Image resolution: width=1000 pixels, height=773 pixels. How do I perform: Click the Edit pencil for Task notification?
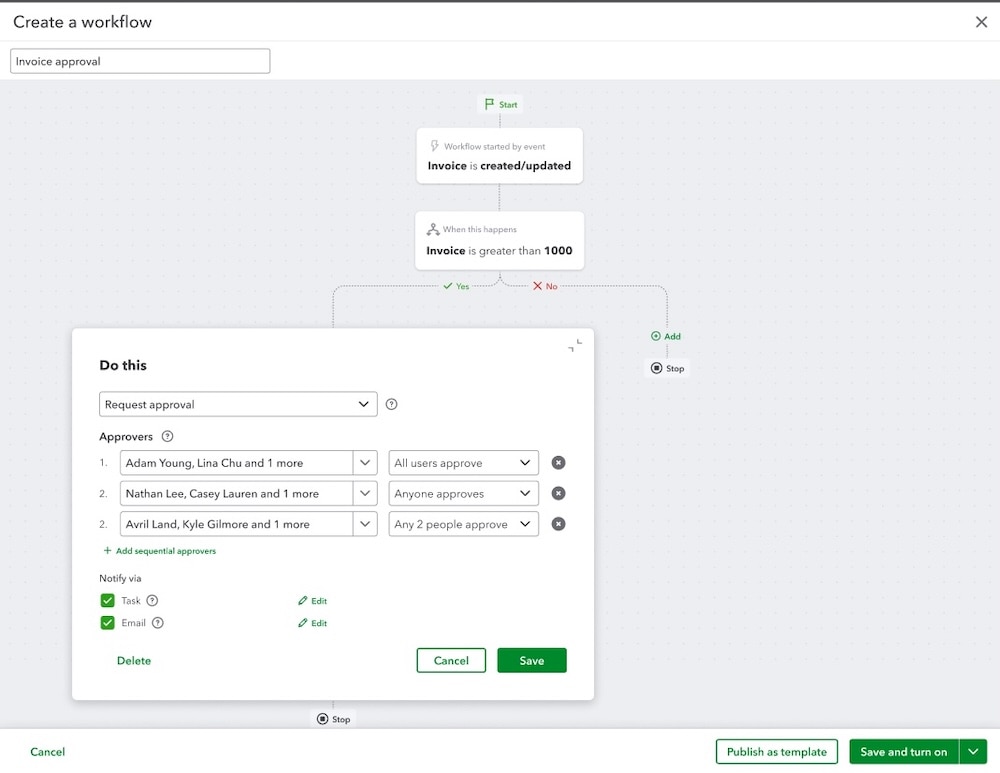tap(311, 600)
